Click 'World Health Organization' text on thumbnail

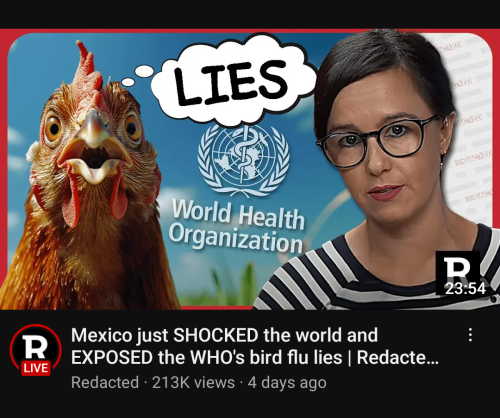coord(237,227)
